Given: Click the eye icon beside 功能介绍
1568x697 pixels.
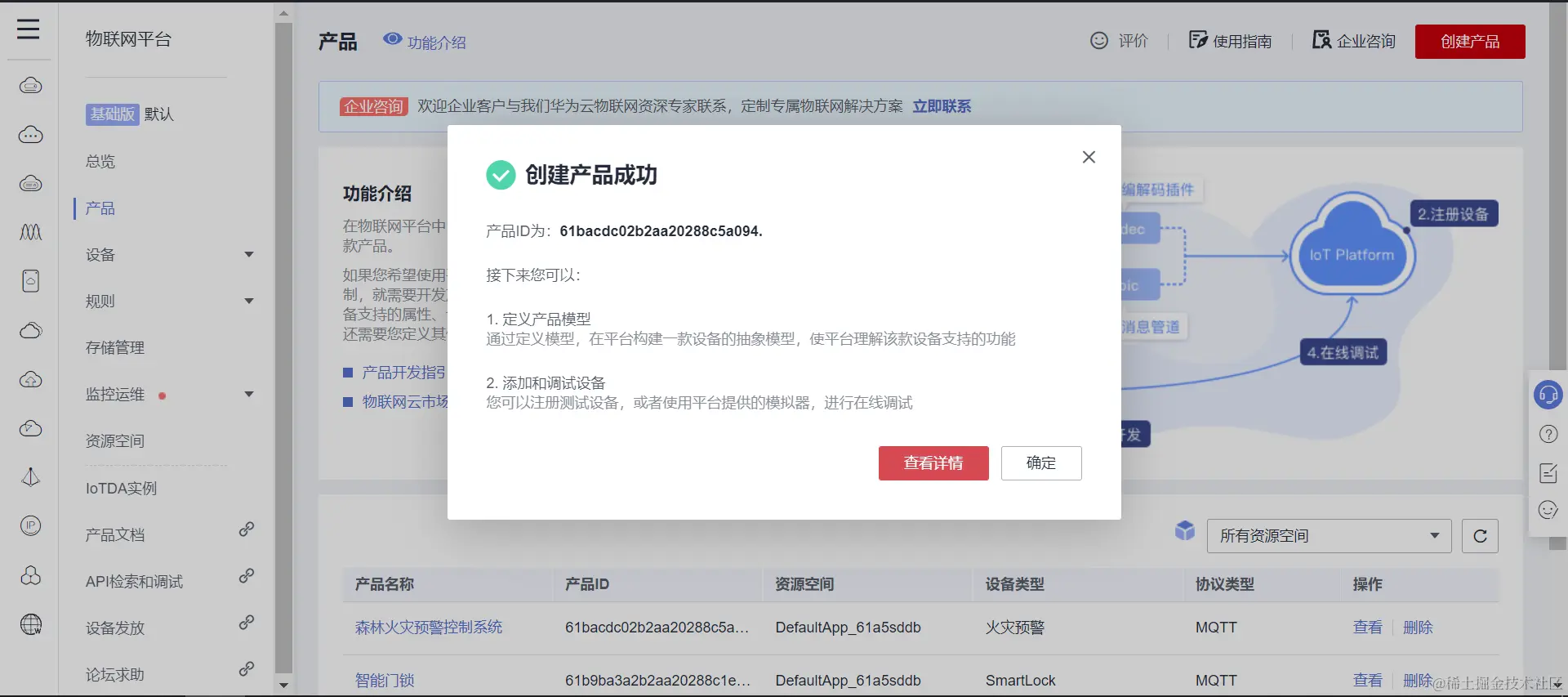Looking at the screenshot, I should pos(393,39).
